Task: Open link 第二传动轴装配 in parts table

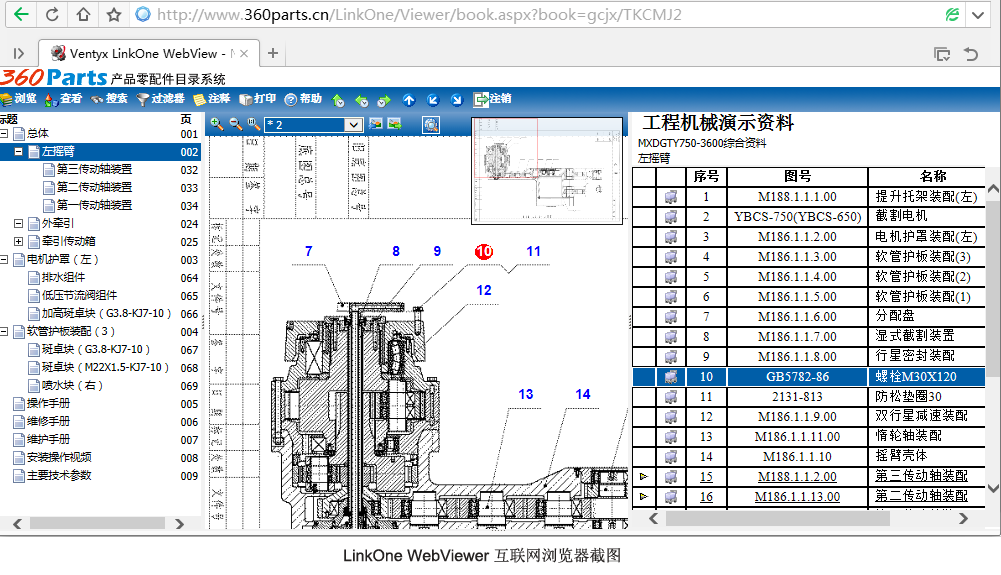Action: 921,496
